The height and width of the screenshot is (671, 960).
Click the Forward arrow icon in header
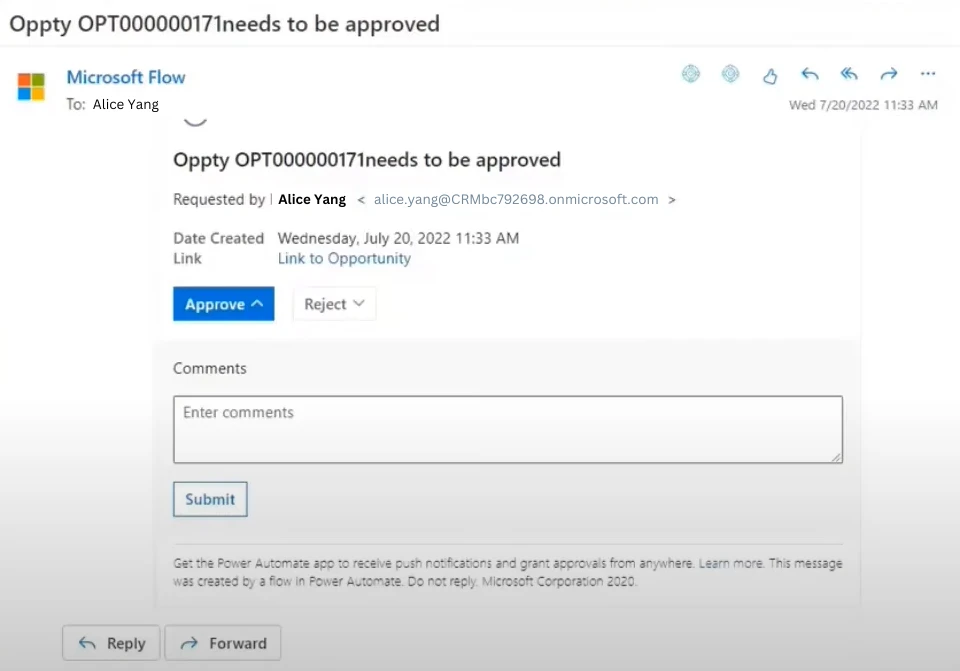click(x=888, y=75)
